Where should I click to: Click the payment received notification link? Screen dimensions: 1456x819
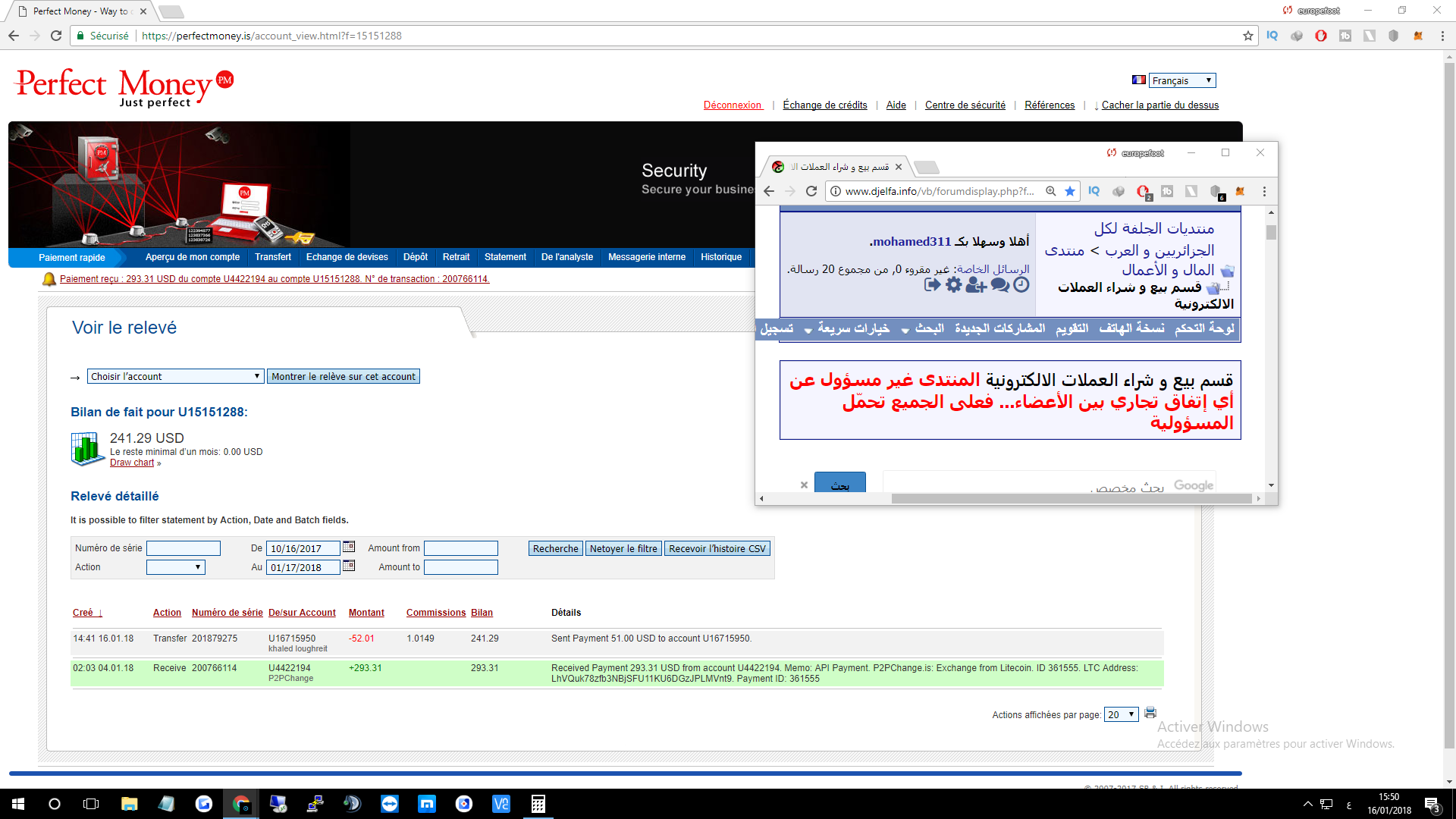(x=275, y=279)
